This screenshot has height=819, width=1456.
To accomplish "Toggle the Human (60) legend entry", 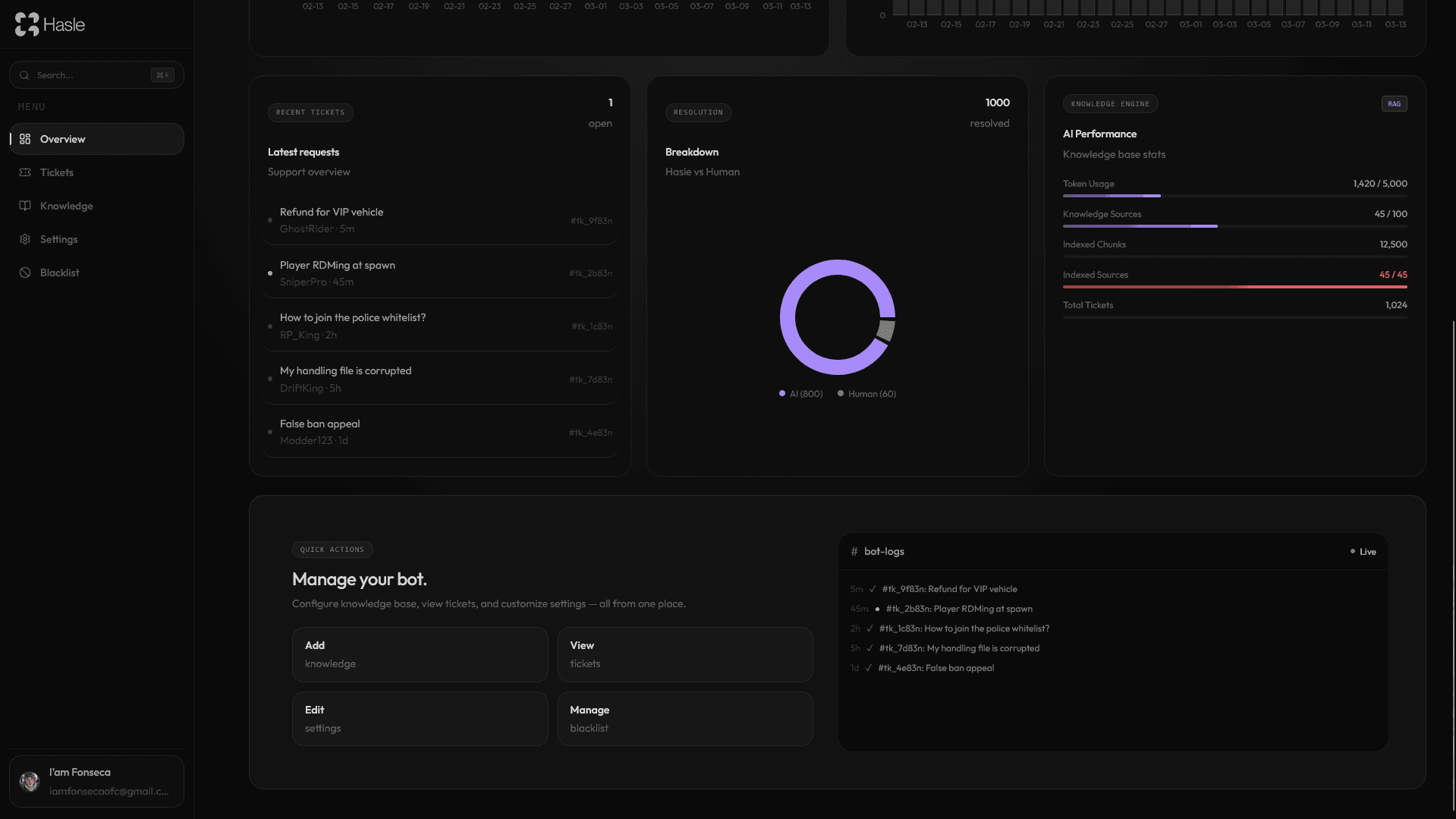I will (866, 393).
